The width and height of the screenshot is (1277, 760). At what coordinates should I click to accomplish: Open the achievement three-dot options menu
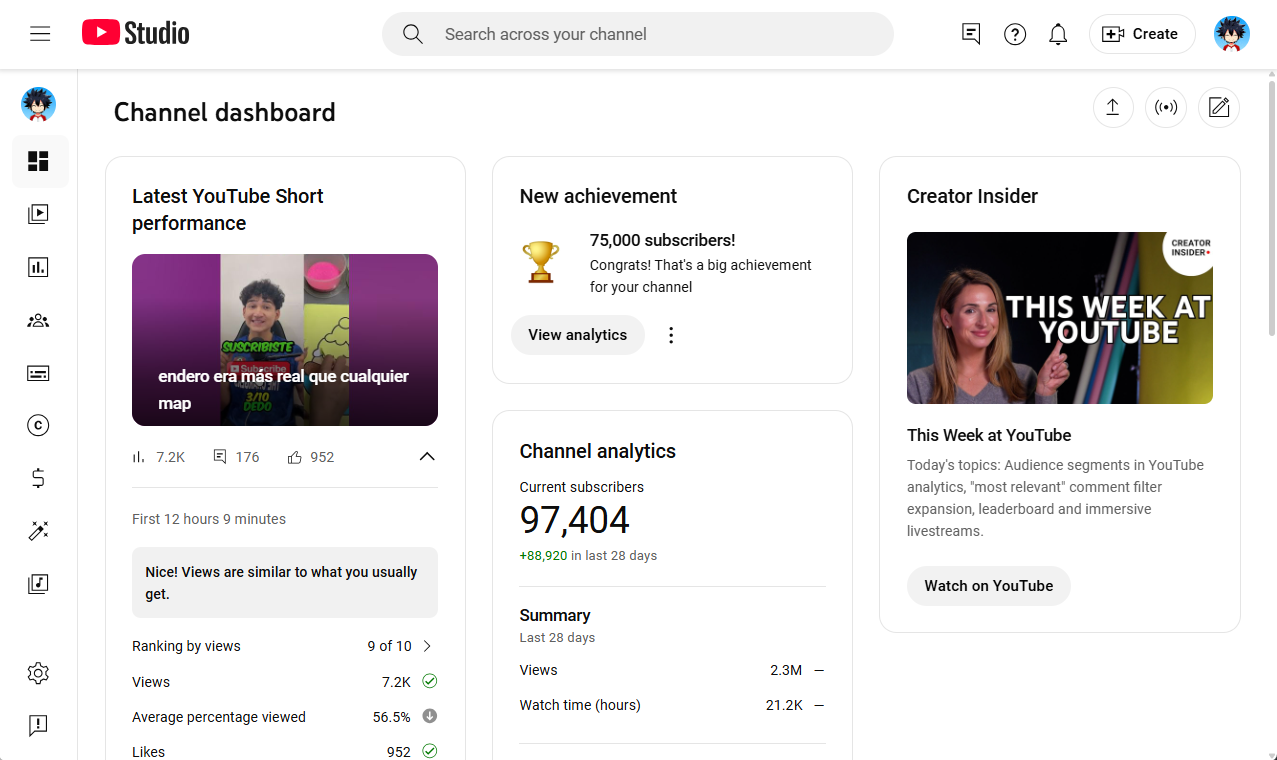click(671, 335)
